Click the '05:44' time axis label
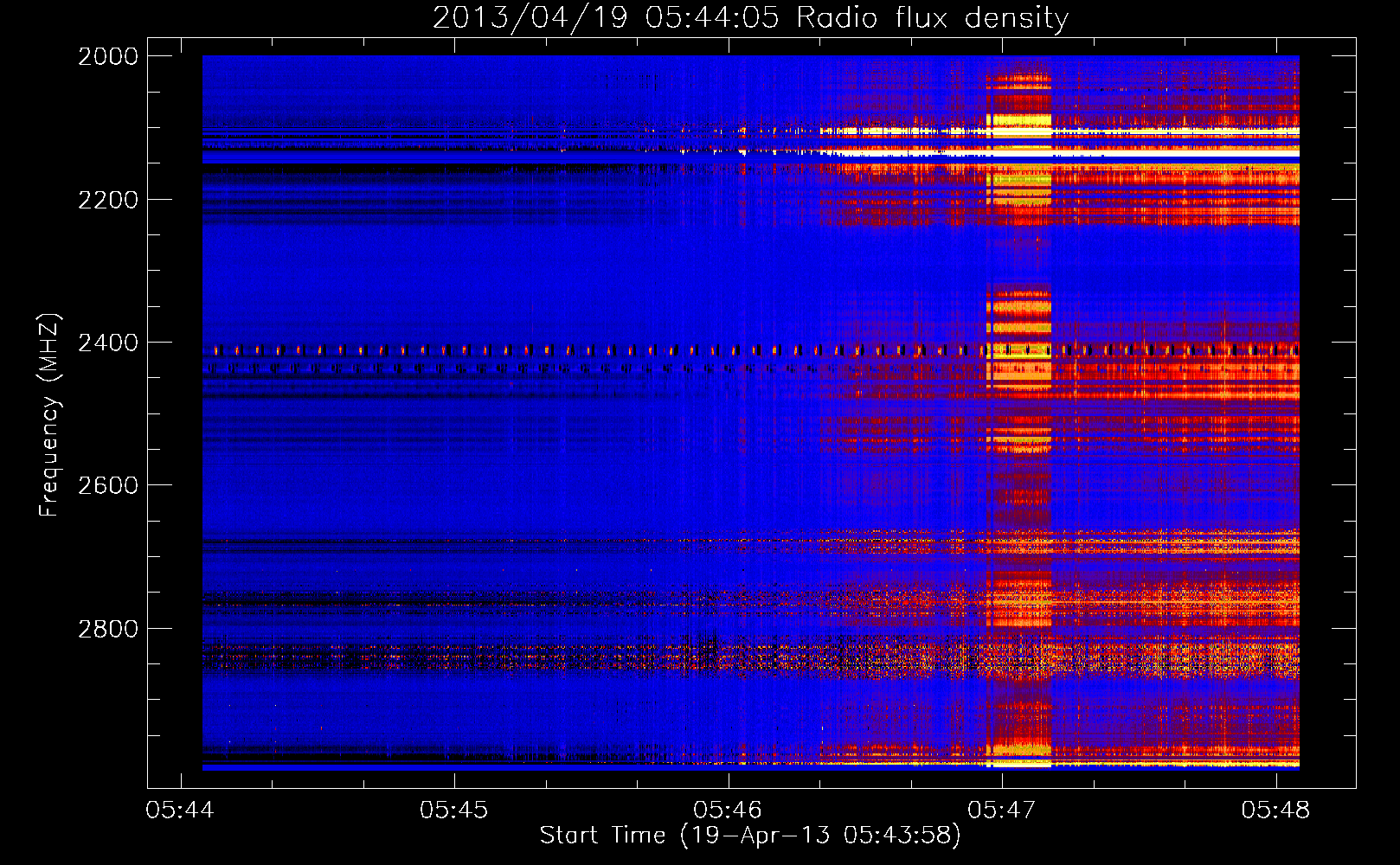This screenshot has width=1400, height=865. [x=180, y=811]
